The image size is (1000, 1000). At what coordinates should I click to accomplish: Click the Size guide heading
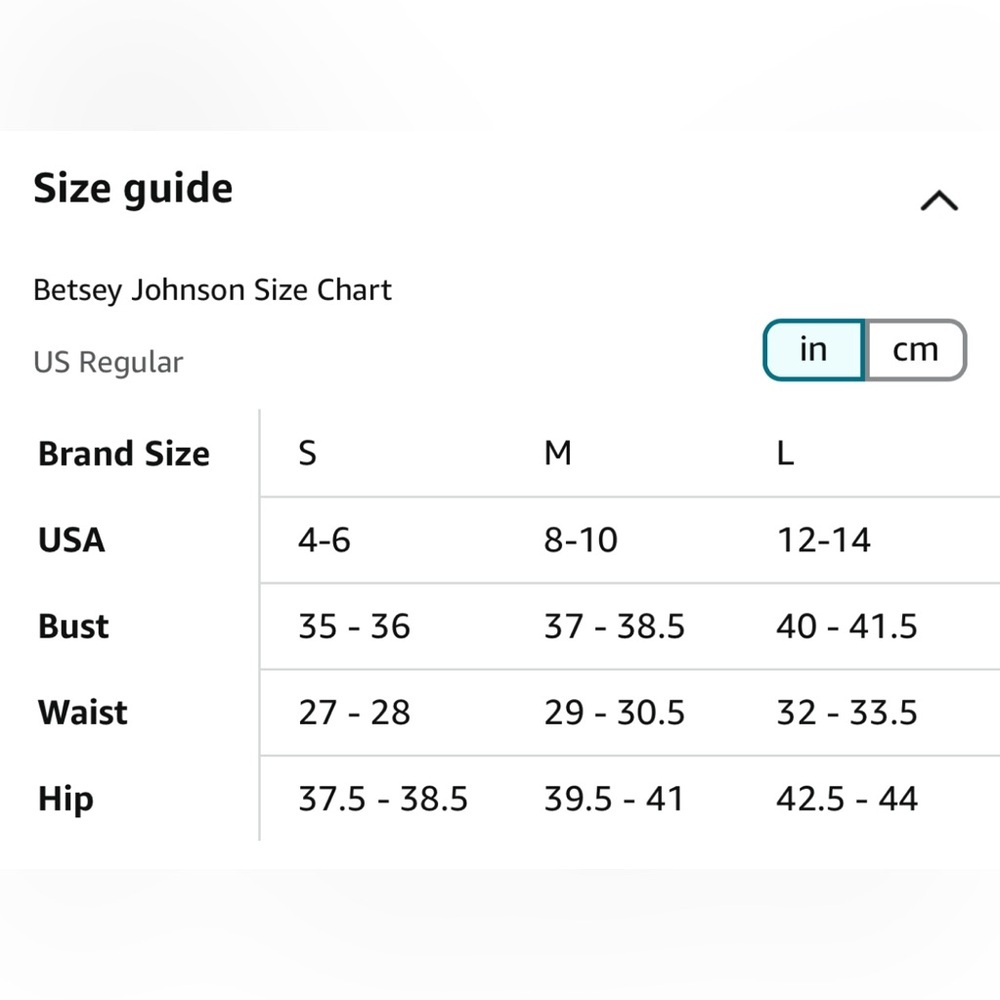(133, 188)
